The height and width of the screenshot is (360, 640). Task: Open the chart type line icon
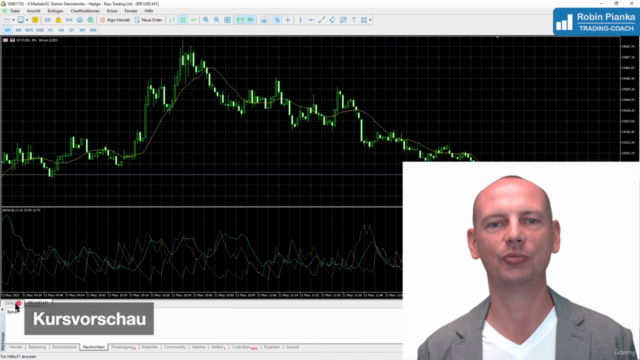pyautogui.click(x=7, y=20)
